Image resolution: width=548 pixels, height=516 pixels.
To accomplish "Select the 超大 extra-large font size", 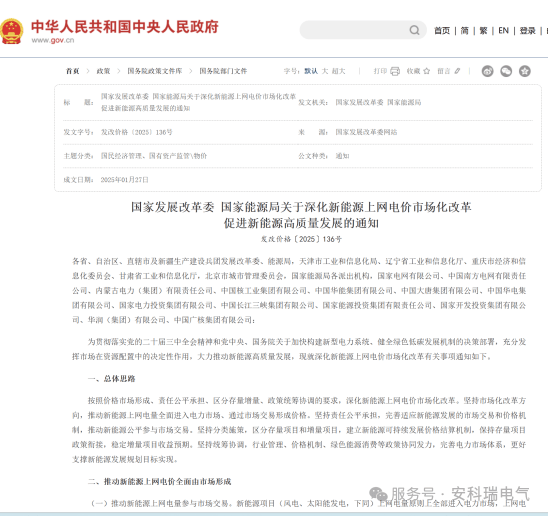I will pos(339,71).
